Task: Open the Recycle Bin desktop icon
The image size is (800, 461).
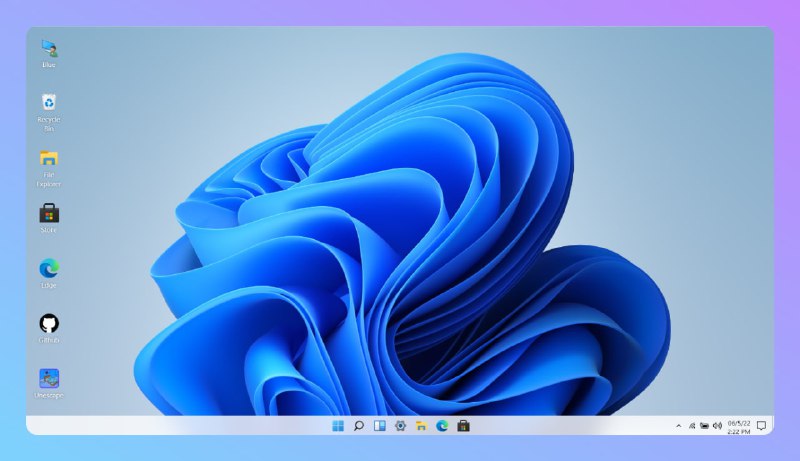Action: [x=49, y=112]
